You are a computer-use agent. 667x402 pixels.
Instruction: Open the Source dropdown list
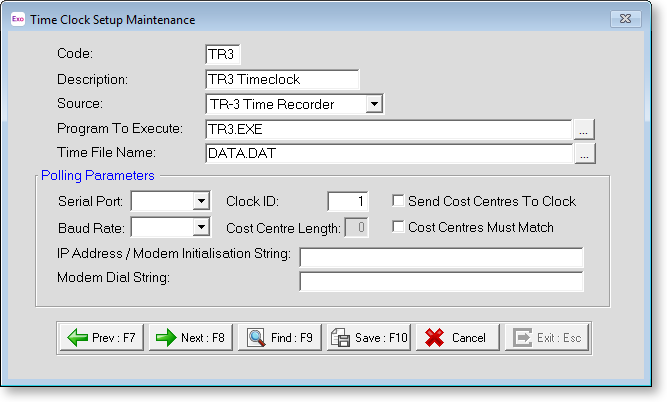pos(373,103)
